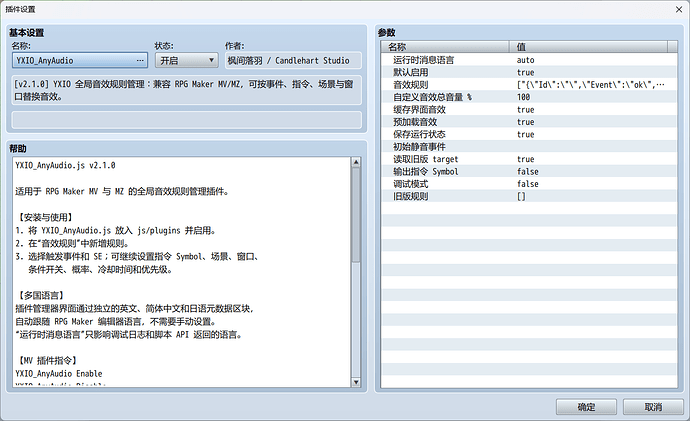Click the [] value of 旧版规则
Screen dimensions: 690x421
[521, 196]
